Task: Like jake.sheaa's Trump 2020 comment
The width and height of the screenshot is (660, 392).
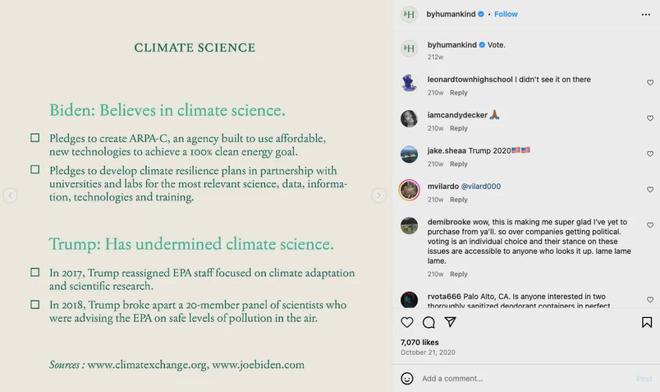Action: tap(650, 154)
